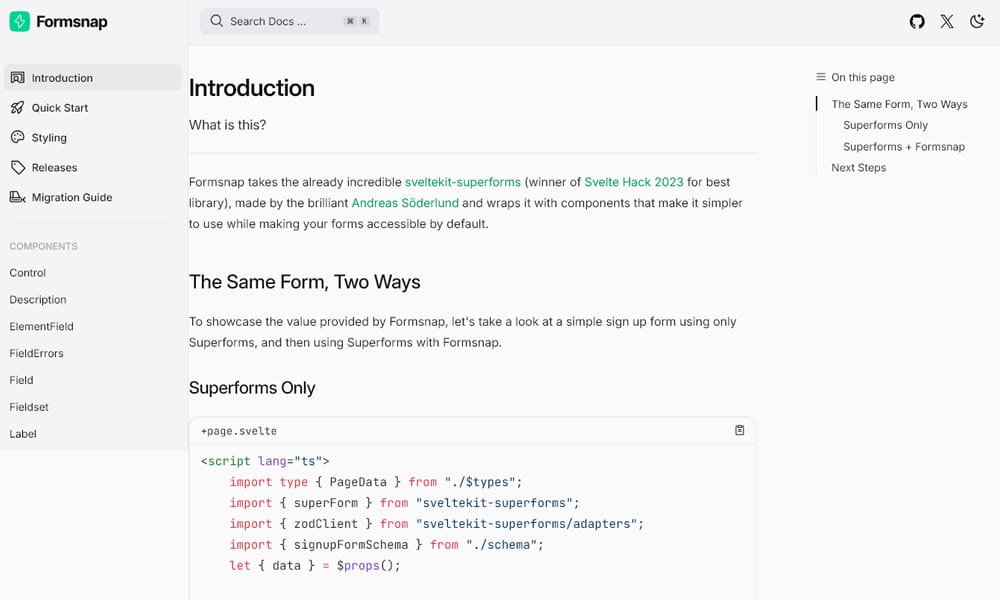Jump to 'The Same Form, Two Ways' in outline
Viewport: 1000px width, 600px height.
click(x=899, y=104)
